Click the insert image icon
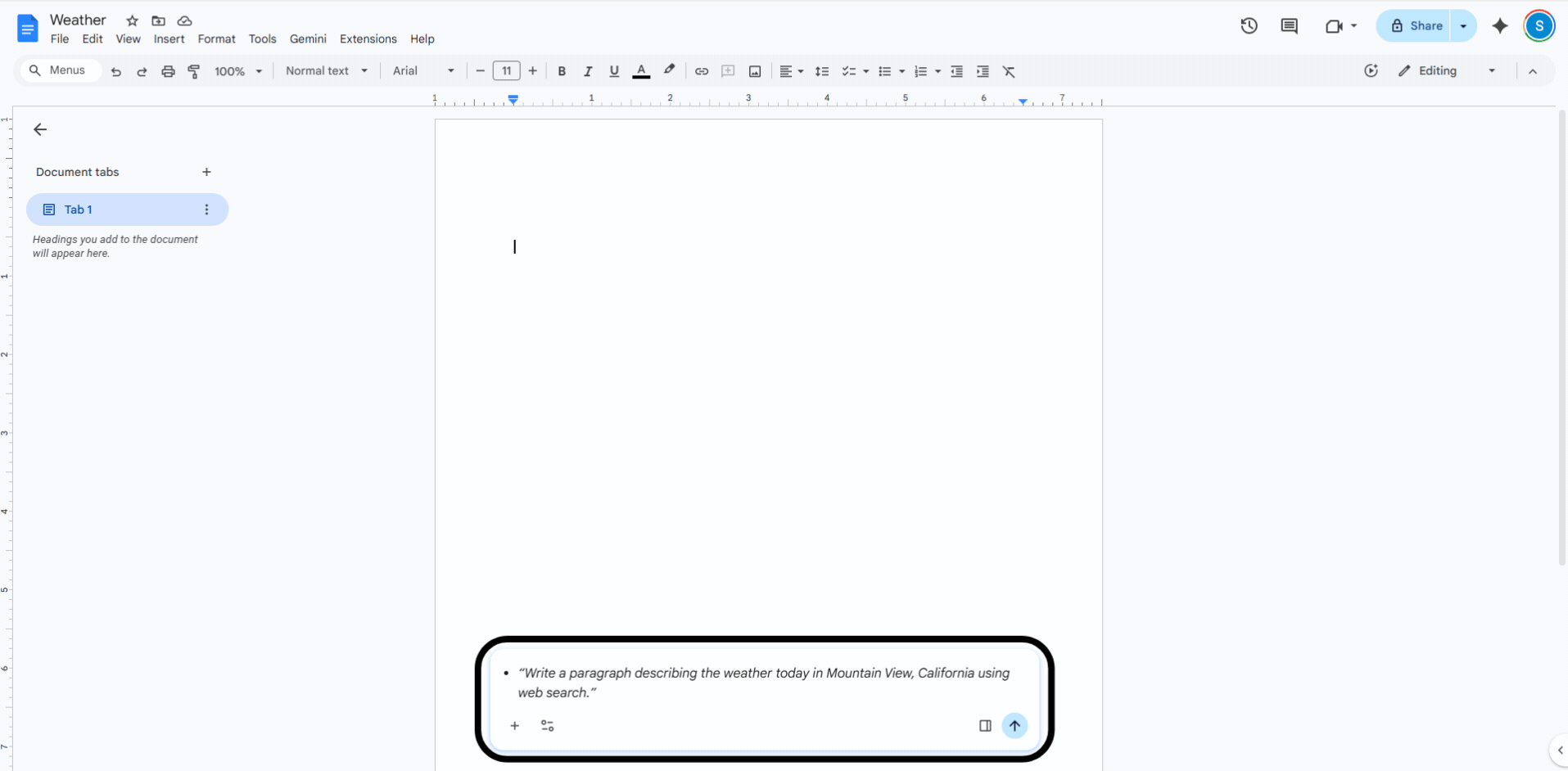Image resolution: width=1568 pixels, height=771 pixels. coord(755,71)
